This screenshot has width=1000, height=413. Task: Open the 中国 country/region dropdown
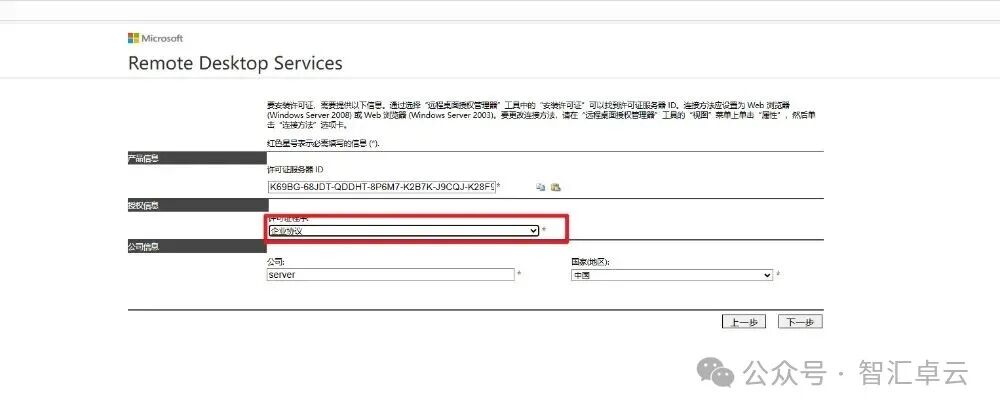[672, 275]
